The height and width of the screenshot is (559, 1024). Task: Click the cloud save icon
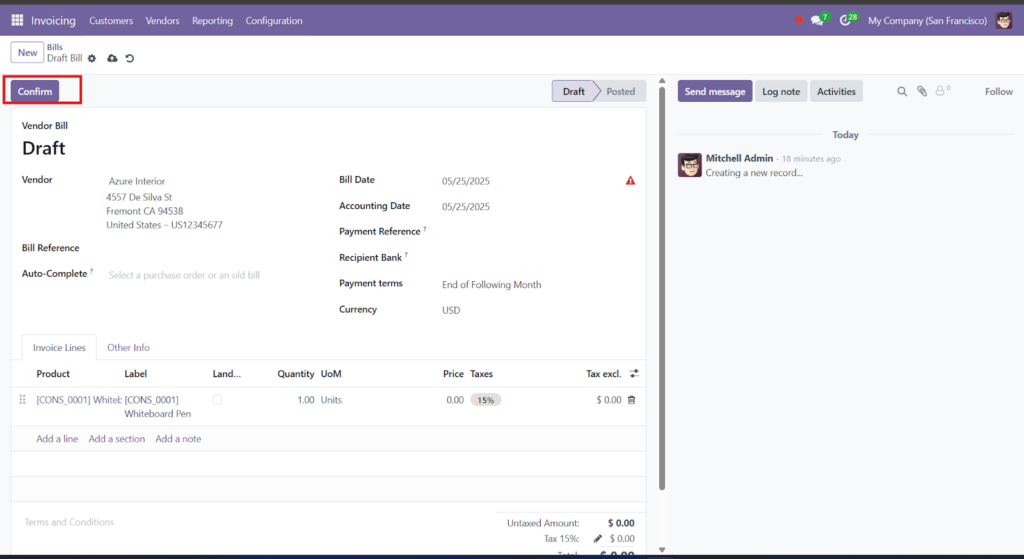click(112, 58)
